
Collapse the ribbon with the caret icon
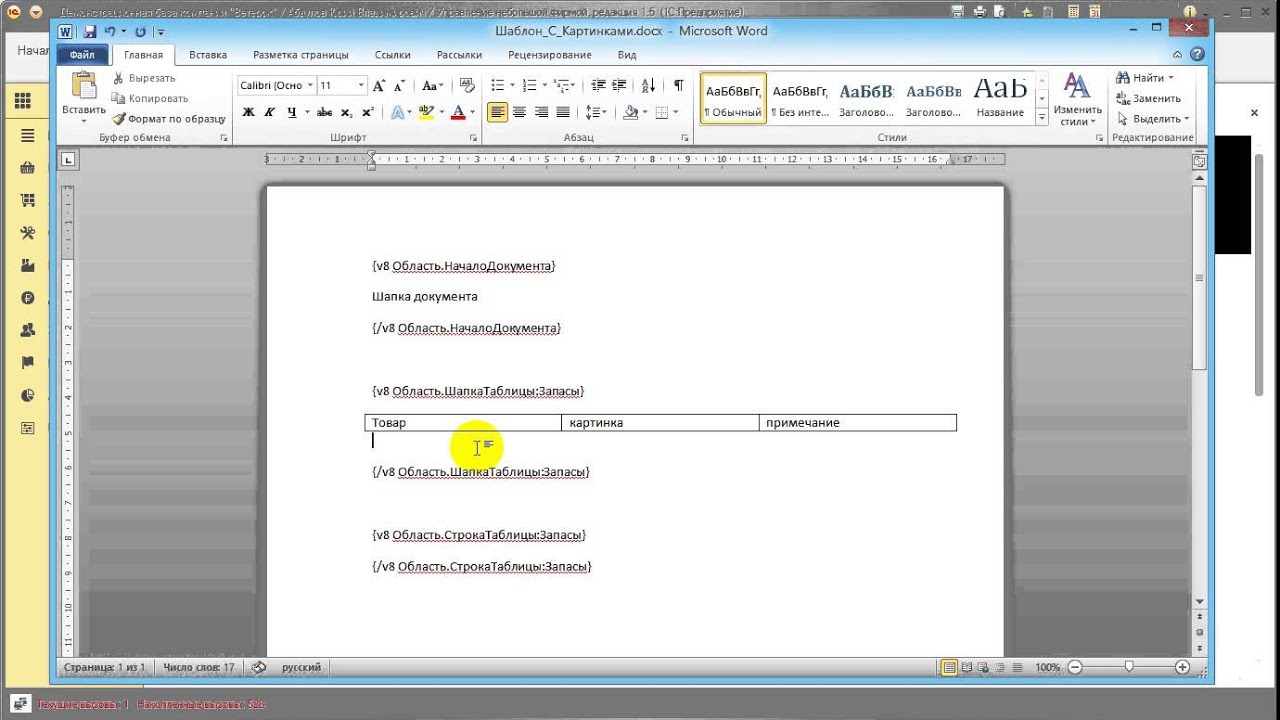click(1178, 54)
